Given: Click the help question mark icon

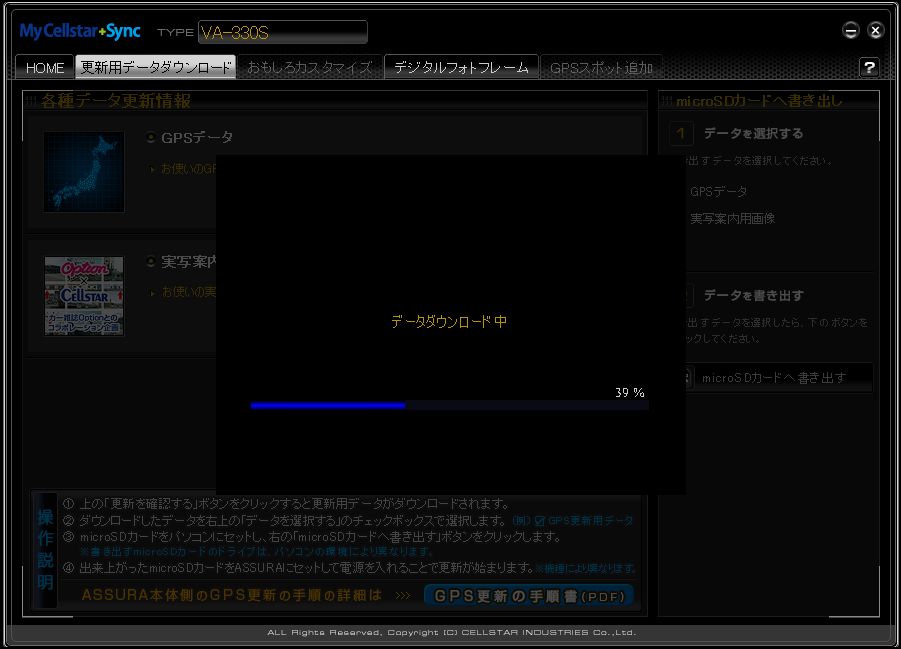Looking at the screenshot, I should (x=869, y=67).
